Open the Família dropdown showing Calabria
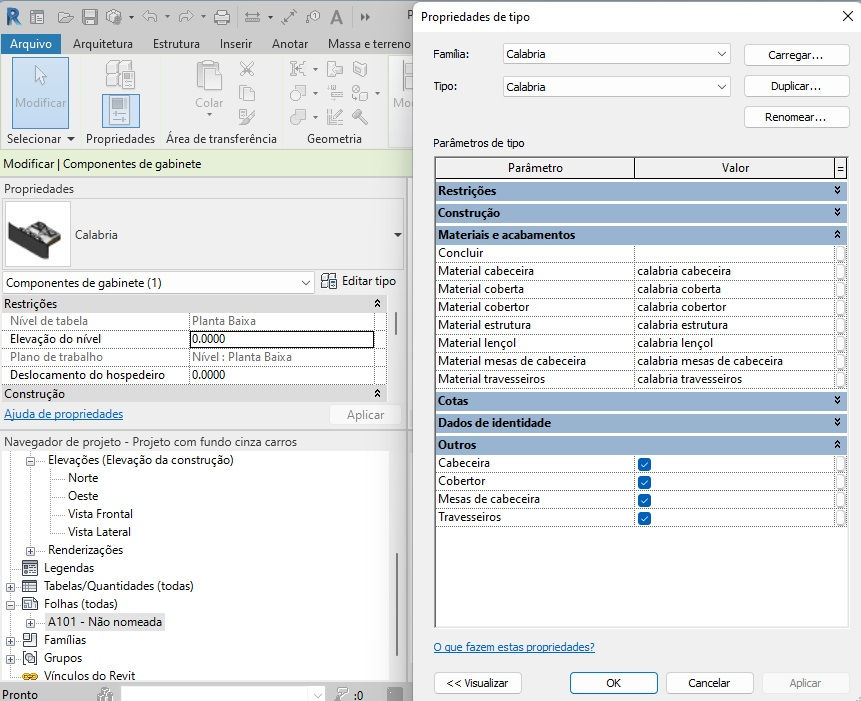Screen dimensions: 861x701 617,54
